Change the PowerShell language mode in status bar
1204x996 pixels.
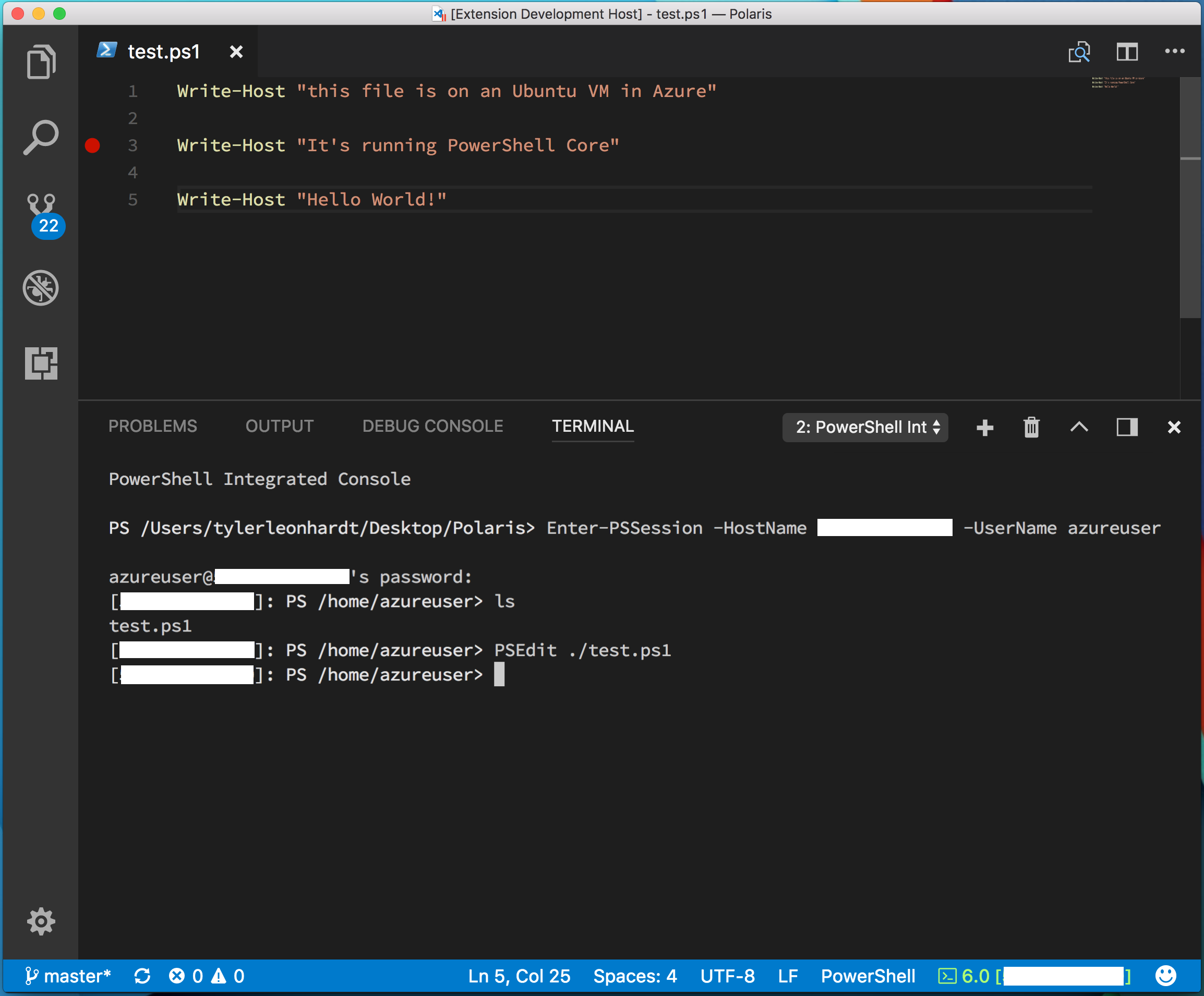868,975
